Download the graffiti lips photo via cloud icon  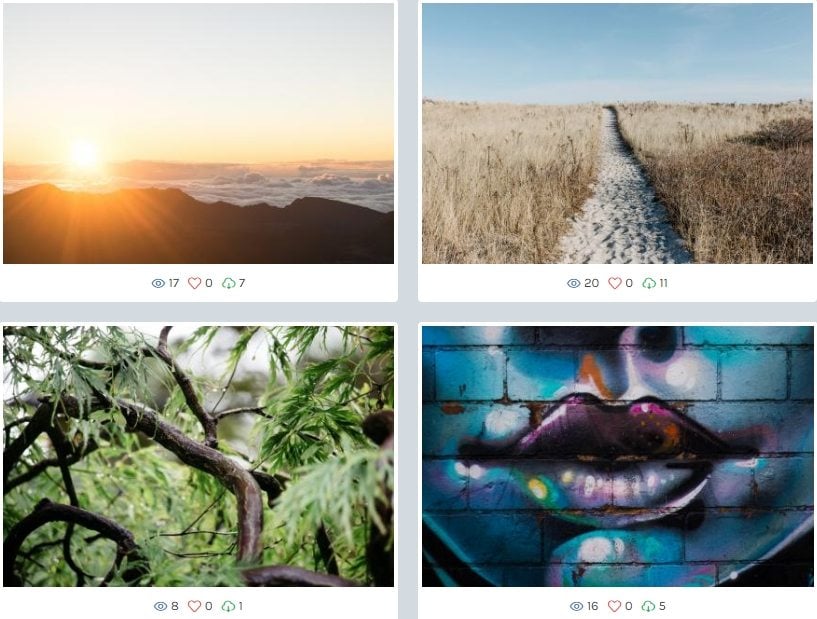pyautogui.click(x=648, y=606)
